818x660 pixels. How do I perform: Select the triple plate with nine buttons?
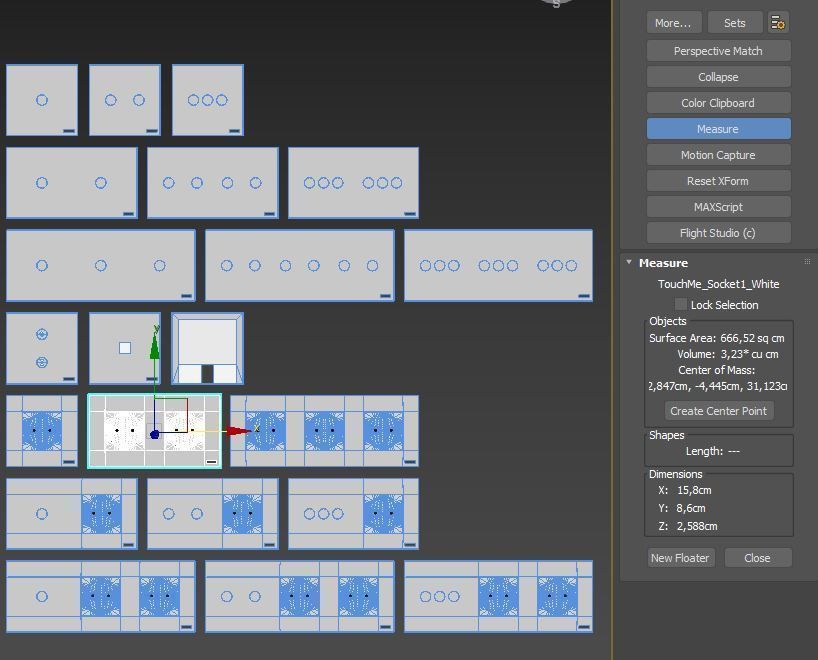pyautogui.click(x=498, y=266)
